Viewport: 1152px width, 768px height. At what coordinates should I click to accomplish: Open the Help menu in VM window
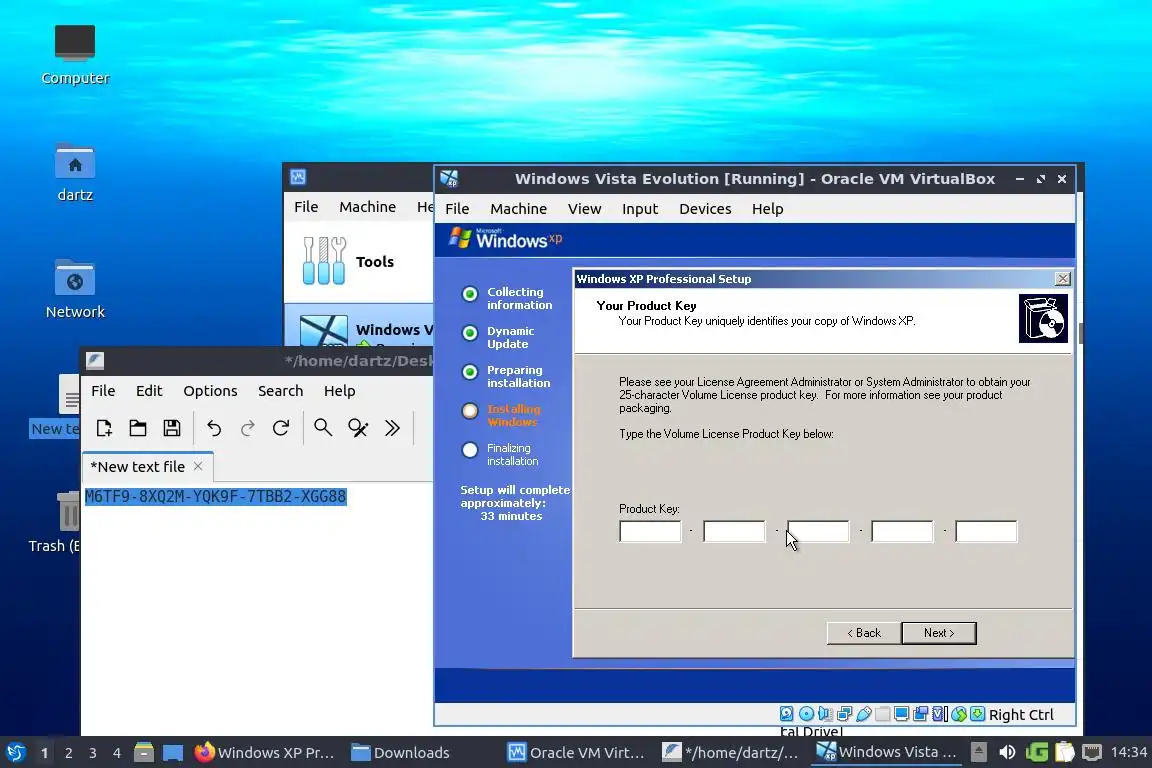[x=767, y=209]
